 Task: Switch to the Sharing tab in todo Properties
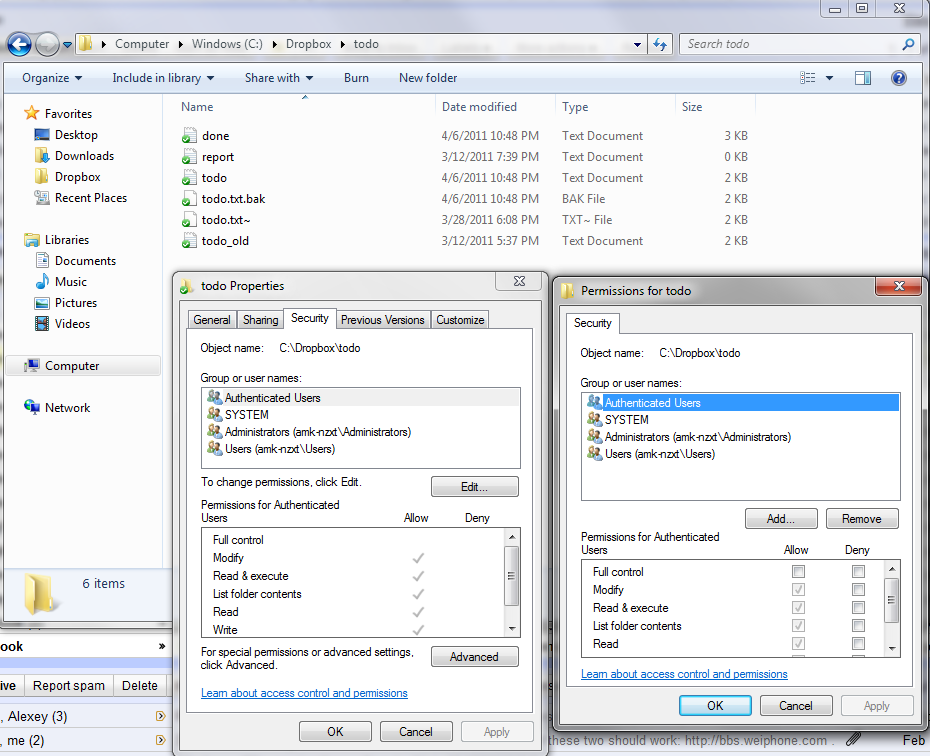coord(260,319)
